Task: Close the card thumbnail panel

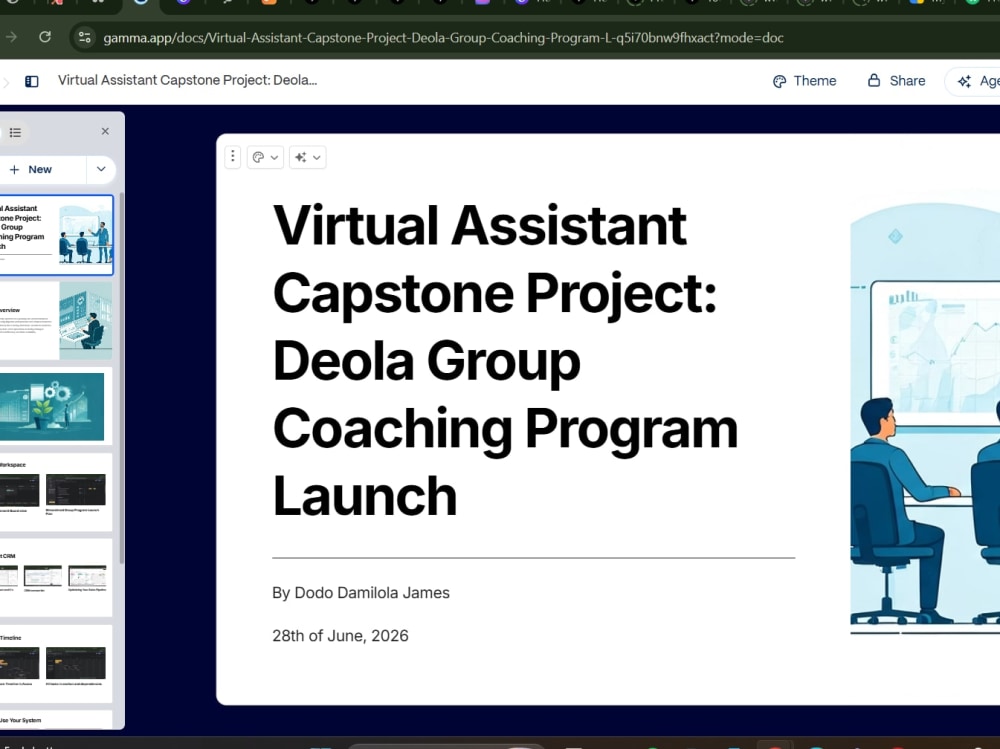Action: (105, 131)
